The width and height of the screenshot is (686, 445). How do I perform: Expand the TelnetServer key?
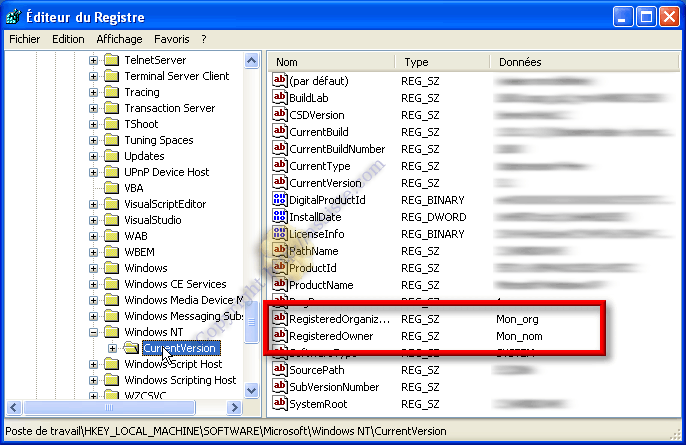pos(93,60)
